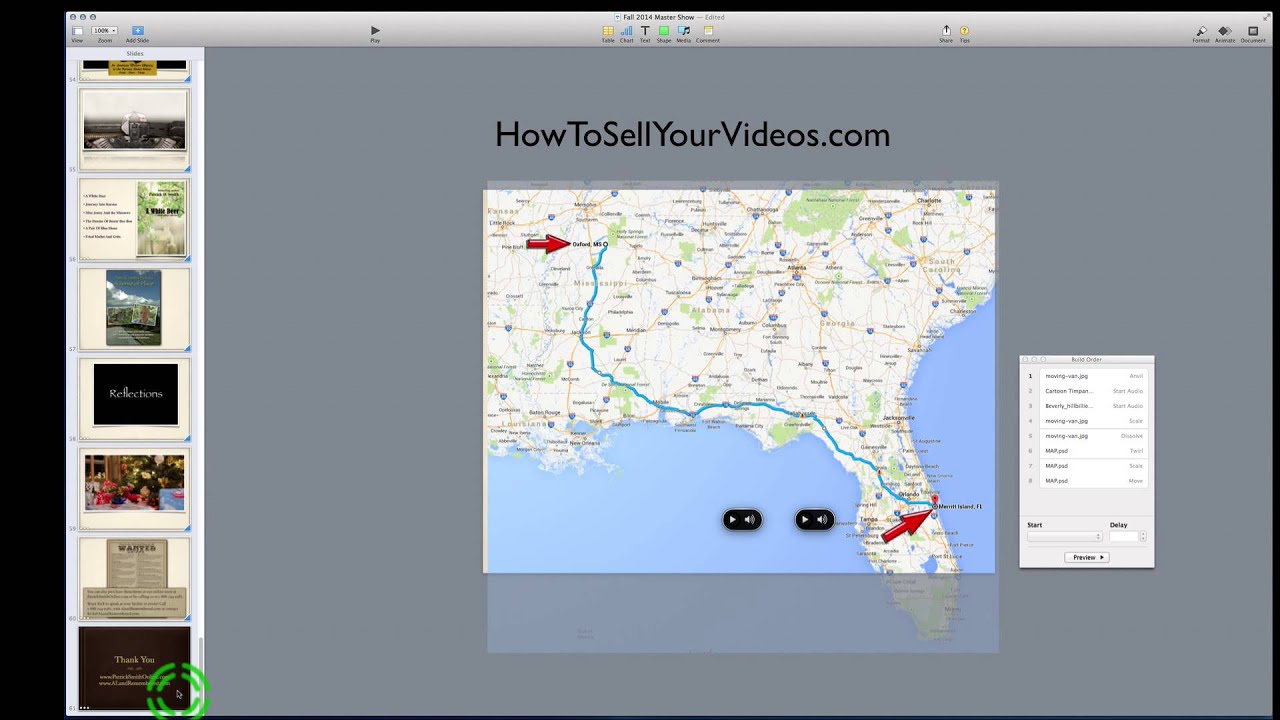Open the 100% zoom dropdown
The width and height of the screenshot is (1280, 720).
click(x=105, y=31)
